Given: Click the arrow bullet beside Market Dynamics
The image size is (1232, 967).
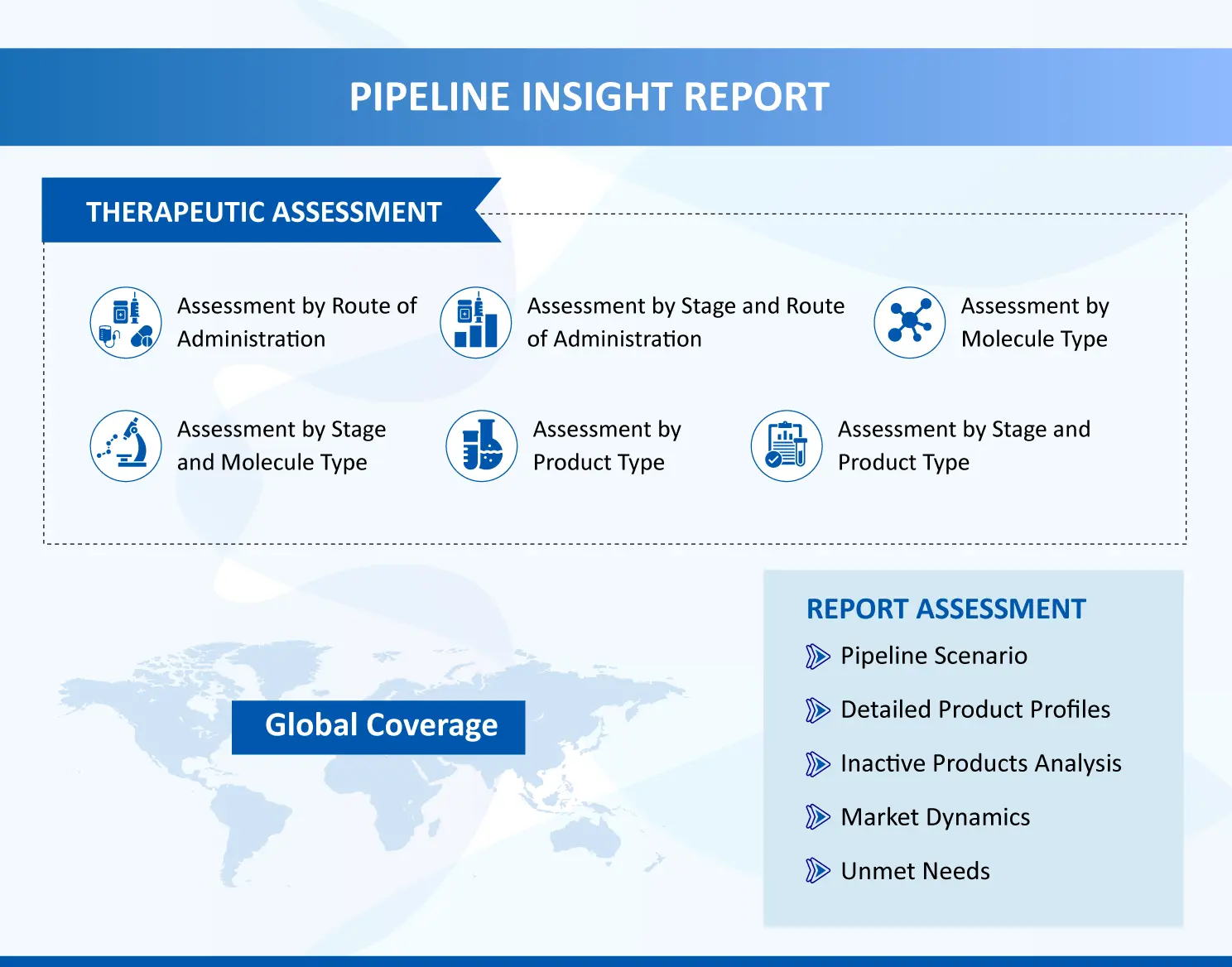Looking at the screenshot, I should (817, 818).
